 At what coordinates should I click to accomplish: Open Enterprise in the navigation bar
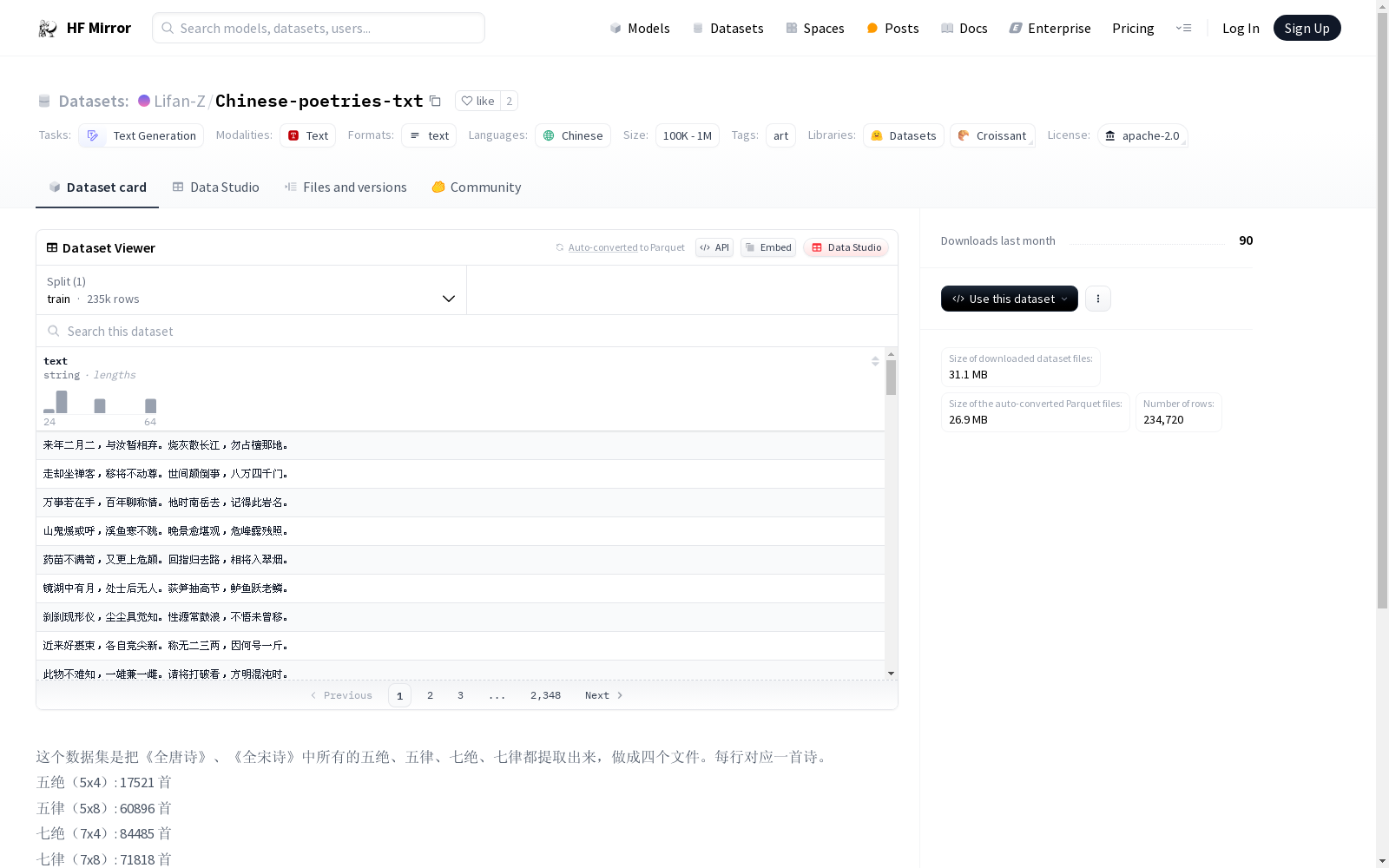click(x=1050, y=28)
